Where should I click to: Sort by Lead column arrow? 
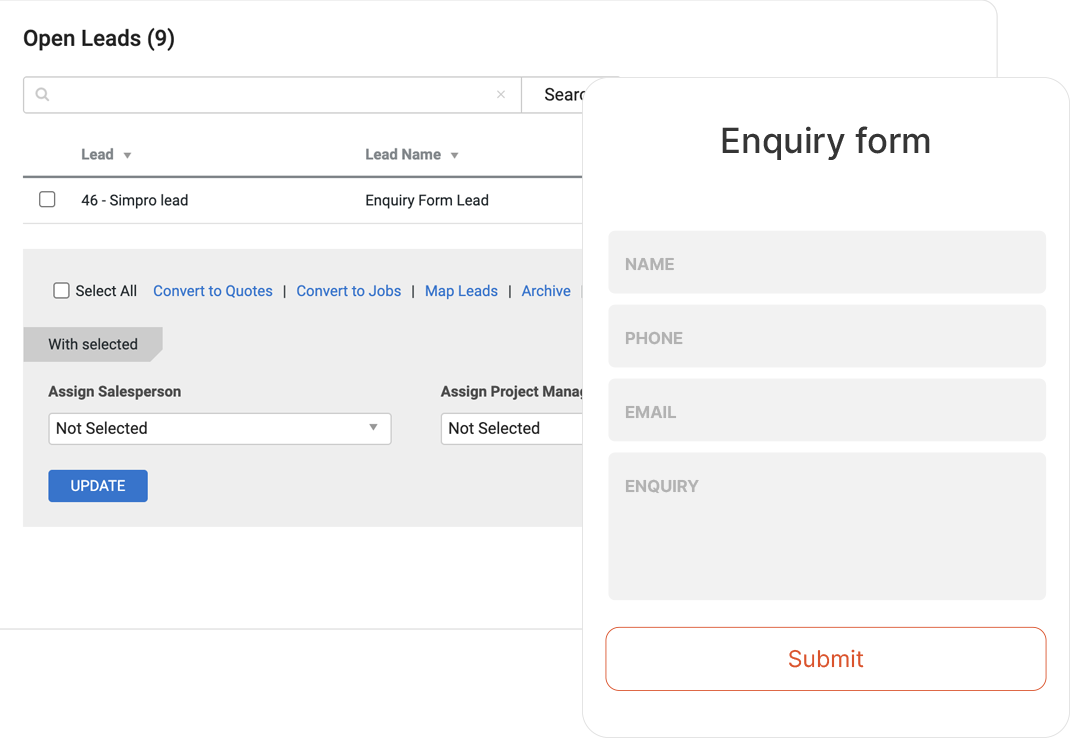tap(127, 155)
